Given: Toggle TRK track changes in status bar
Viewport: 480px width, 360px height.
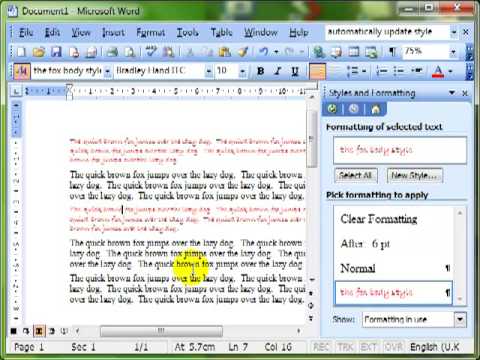Looking at the screenshot, I should click(x=345, y=347).
